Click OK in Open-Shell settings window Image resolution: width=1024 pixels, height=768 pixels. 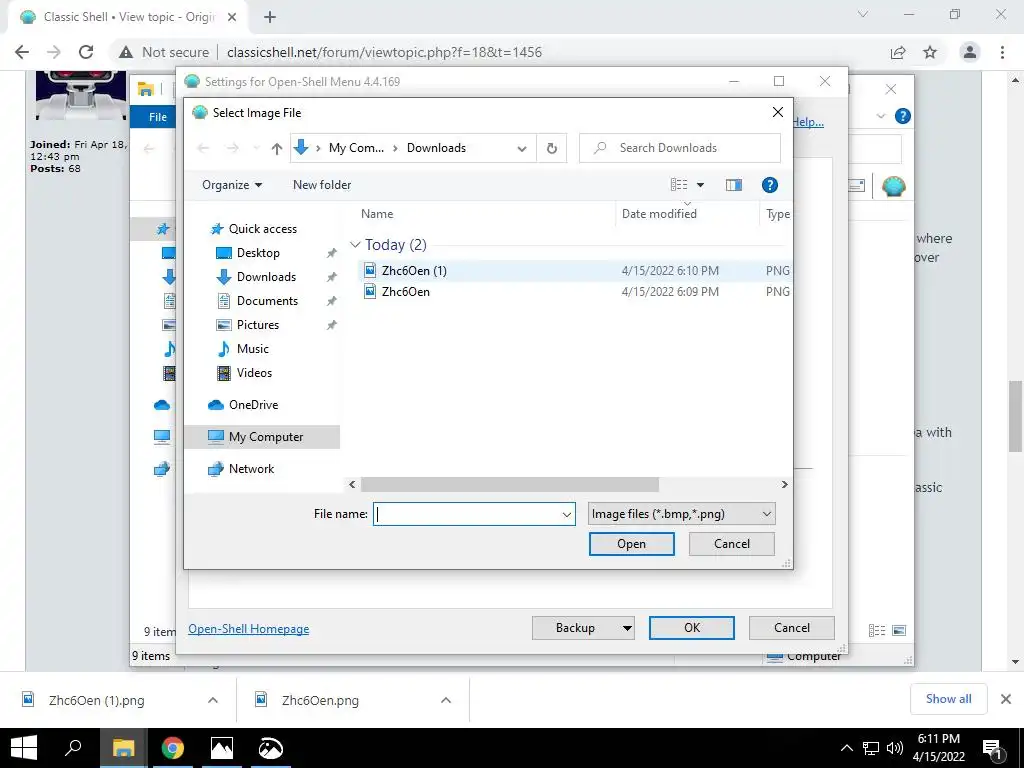coord(692,628)
